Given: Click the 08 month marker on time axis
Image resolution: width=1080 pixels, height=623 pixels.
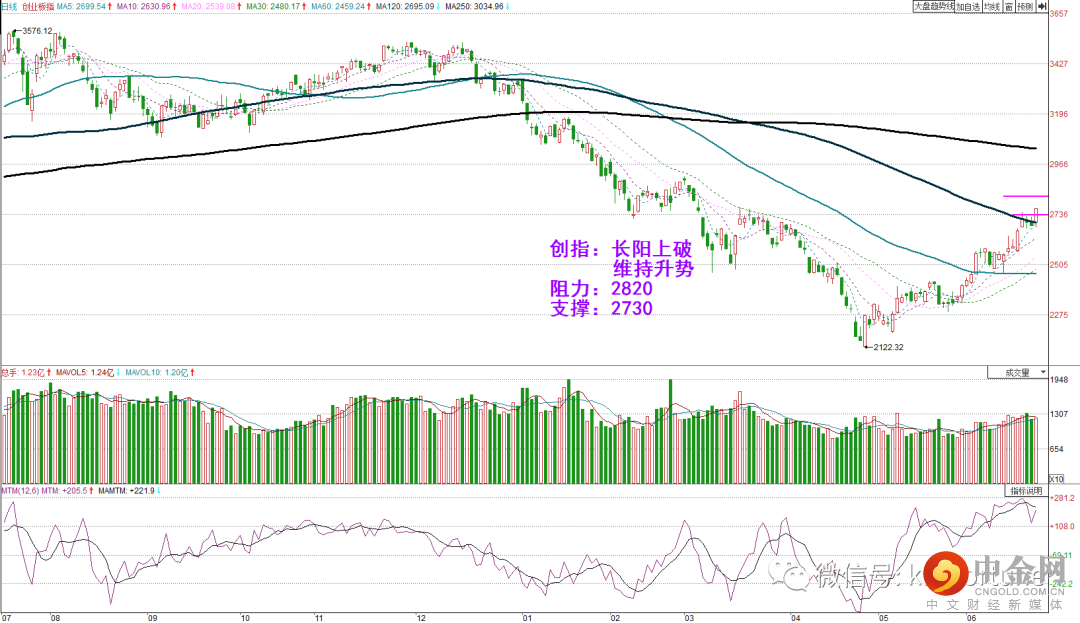Looking at the screenshot, I should point(55,618).
